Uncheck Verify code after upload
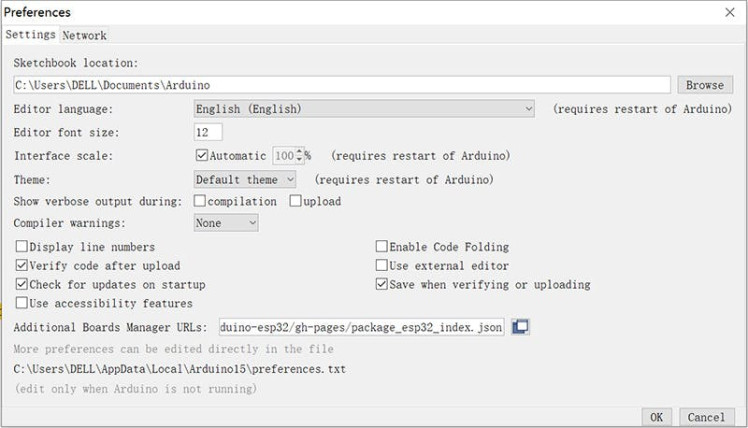Image resolution: width=748 pixels, height=428 pixels. pyautogui.click(x=22, y=266)
